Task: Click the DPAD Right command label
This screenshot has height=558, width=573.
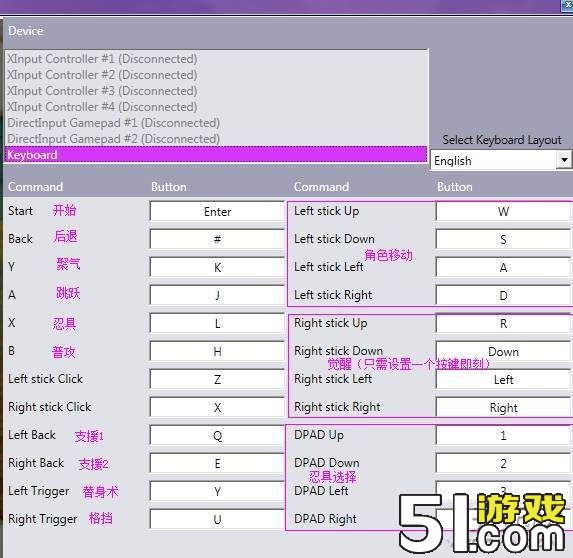Action: pyautogui.click(x=325, y=519)
